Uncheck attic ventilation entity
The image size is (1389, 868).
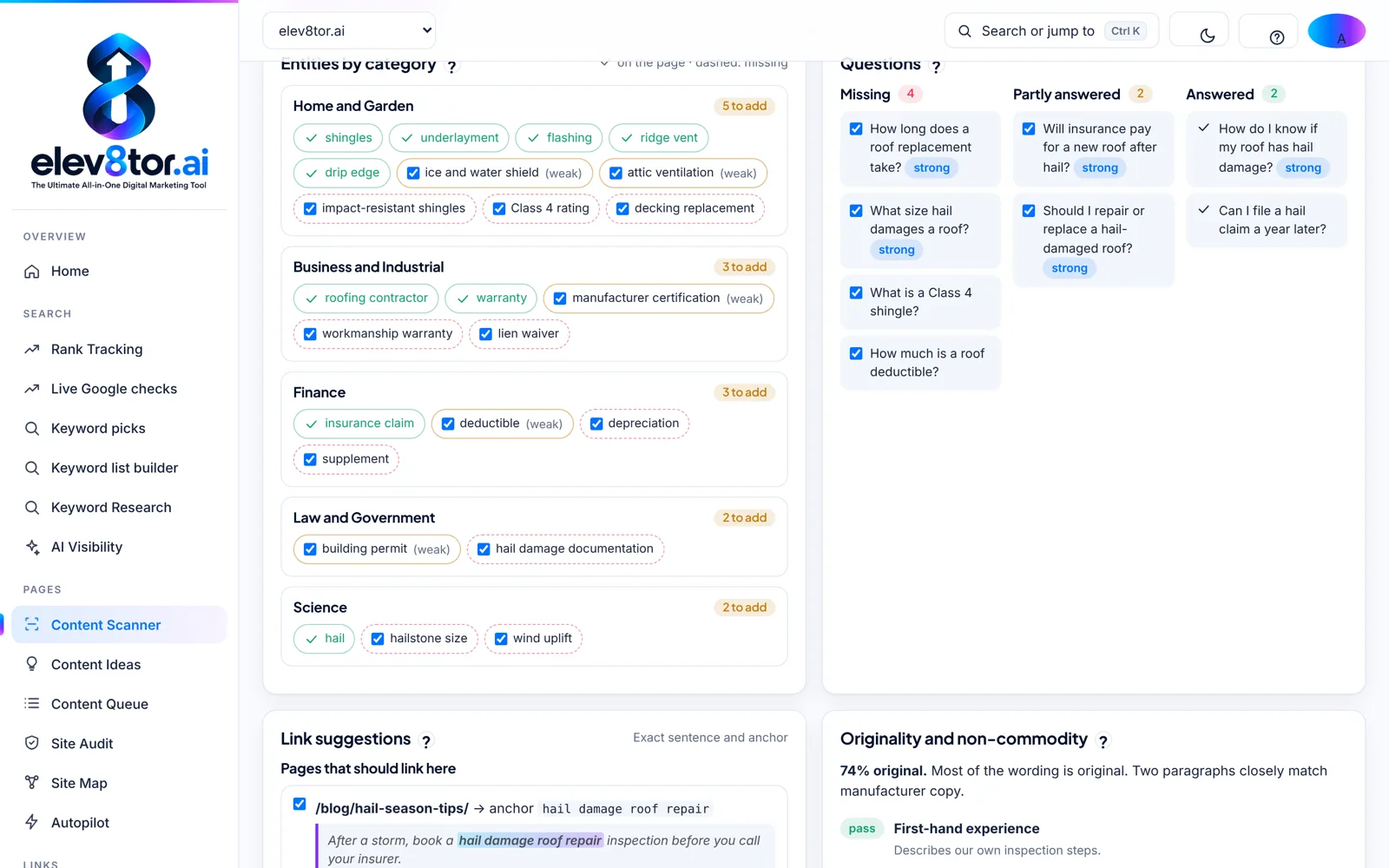click(x=616, y=173)
